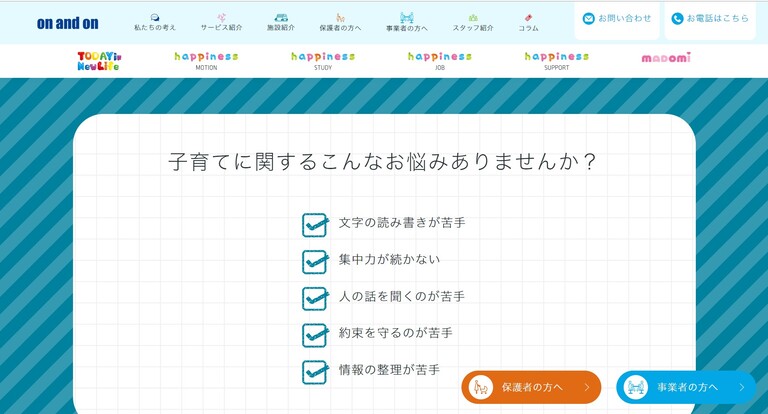Open the happiness JOB link

439,60
